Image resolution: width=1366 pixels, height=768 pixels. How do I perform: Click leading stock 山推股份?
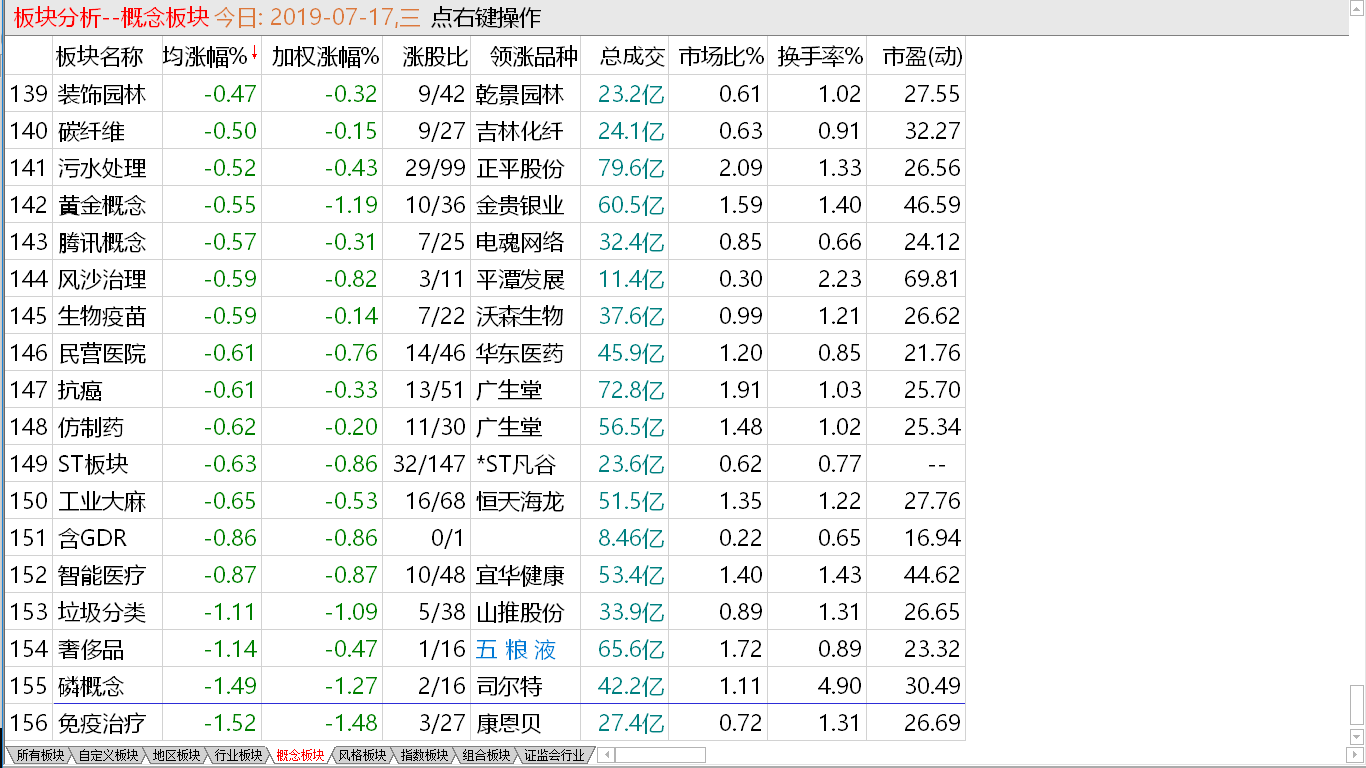click(520, 612)
